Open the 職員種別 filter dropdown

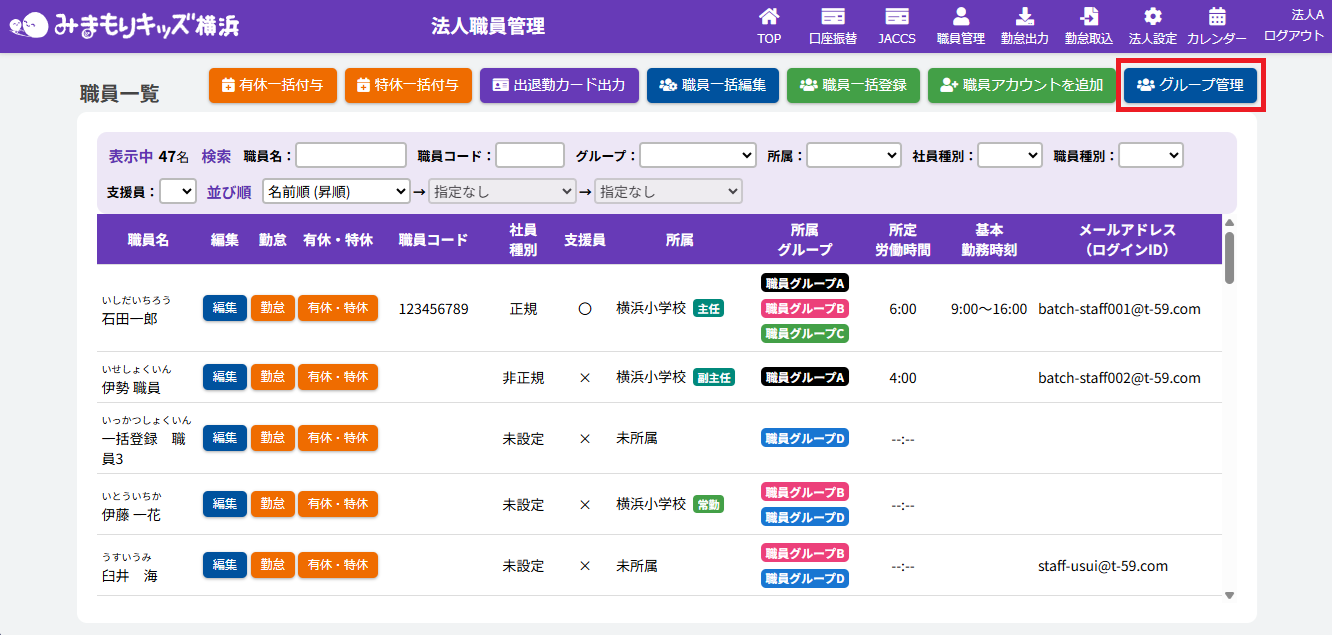pos(1151,155)
